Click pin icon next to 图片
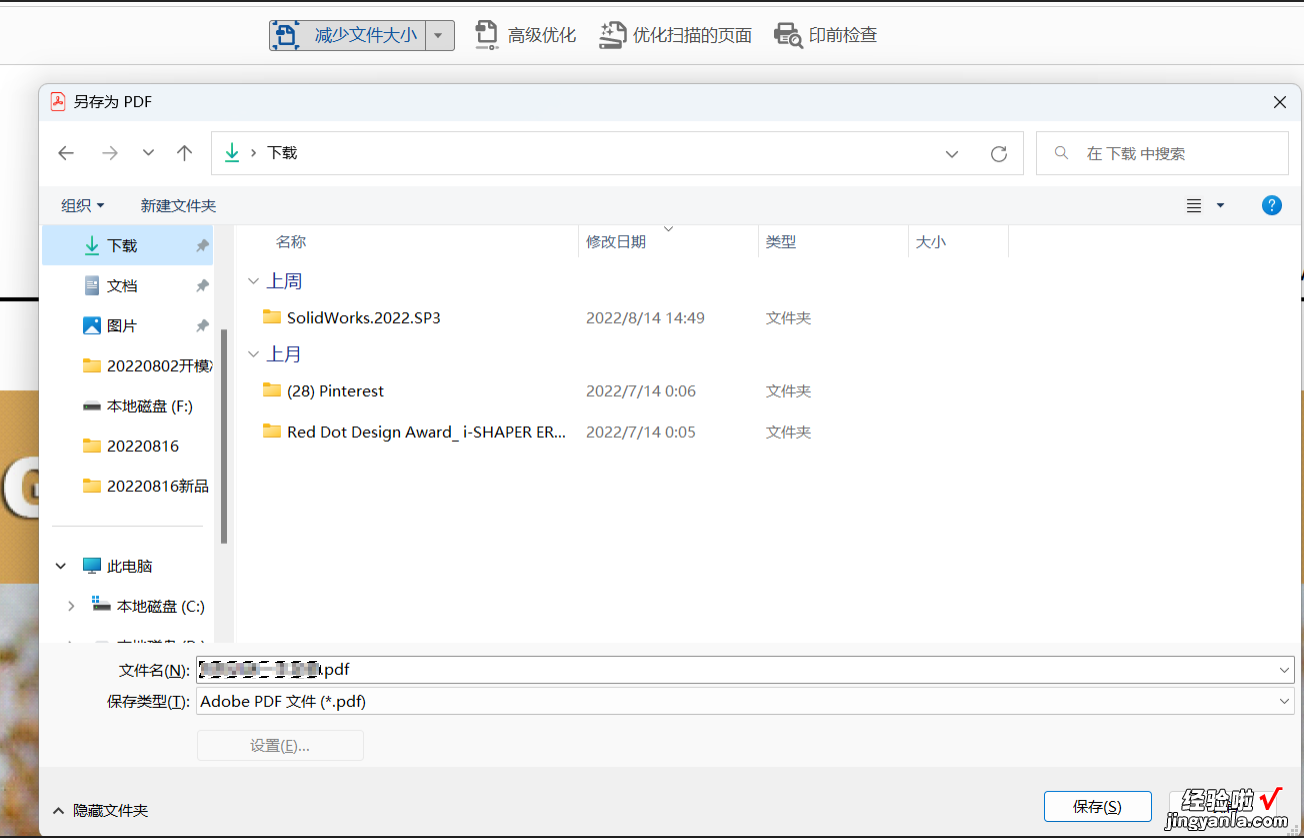This screenshot has height=838, width=1304. pos(202,325)
